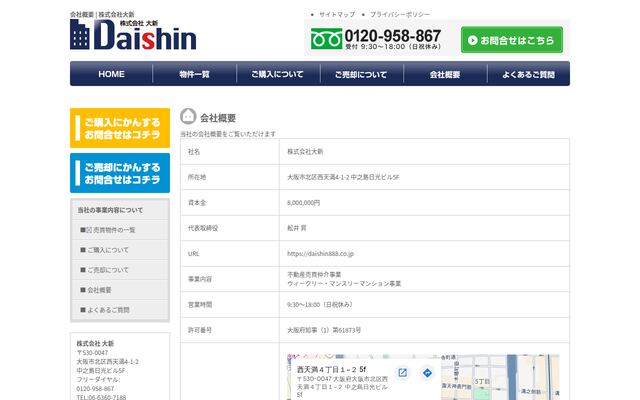Click the phone number 0120-958-867 in header
This screenshot has height=400, width=640.
393,36
